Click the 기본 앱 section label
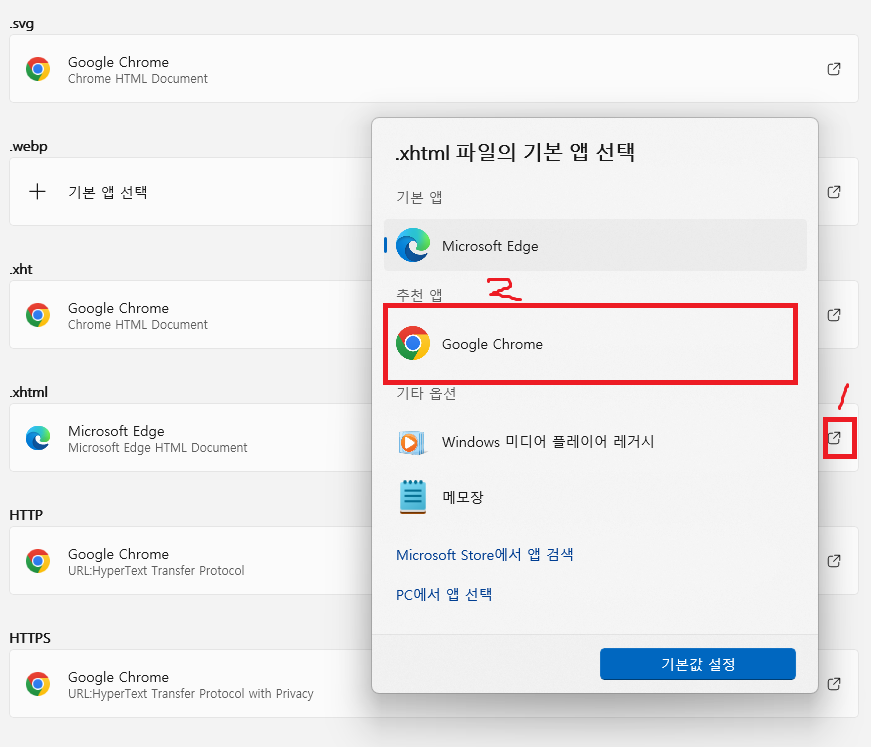The image size is (871, 747). [x=419, y=197]
